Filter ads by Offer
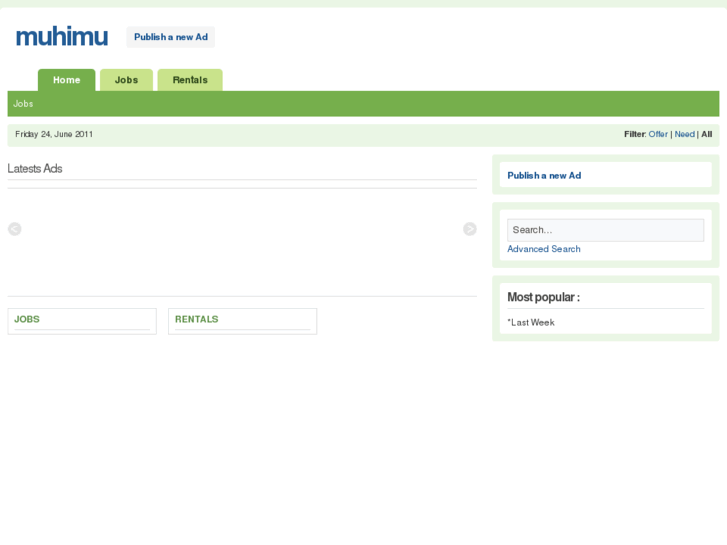This screenshot has height=545, width=727. tap(658, 134)
